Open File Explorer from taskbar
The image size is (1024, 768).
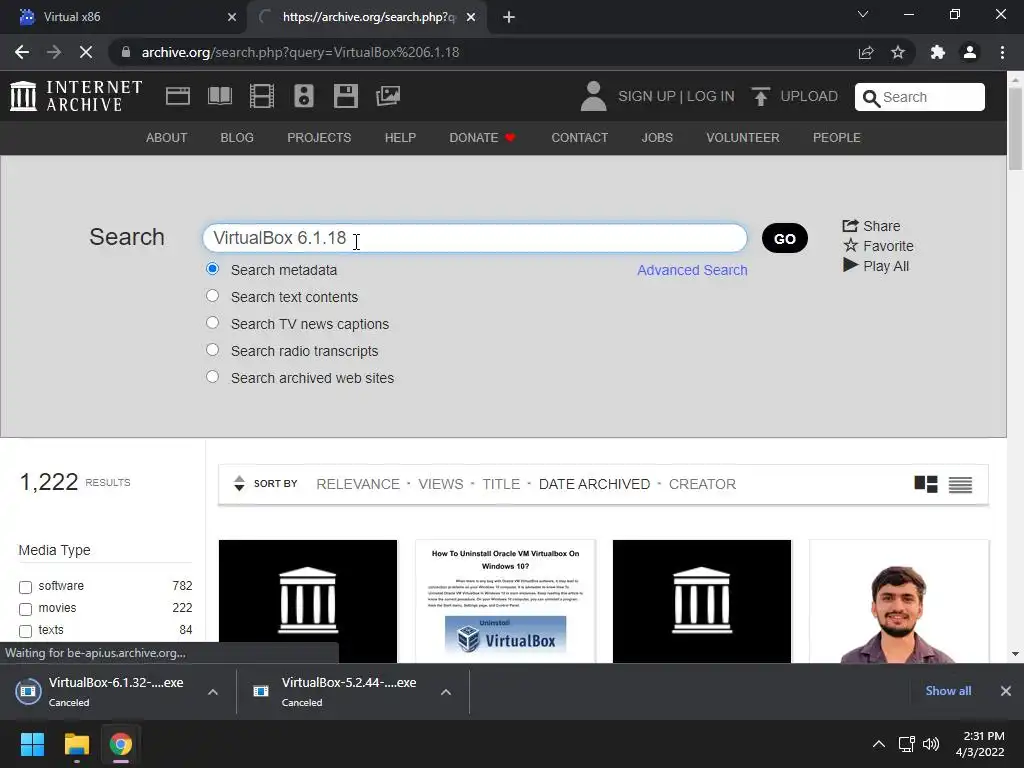click(76, 744)
